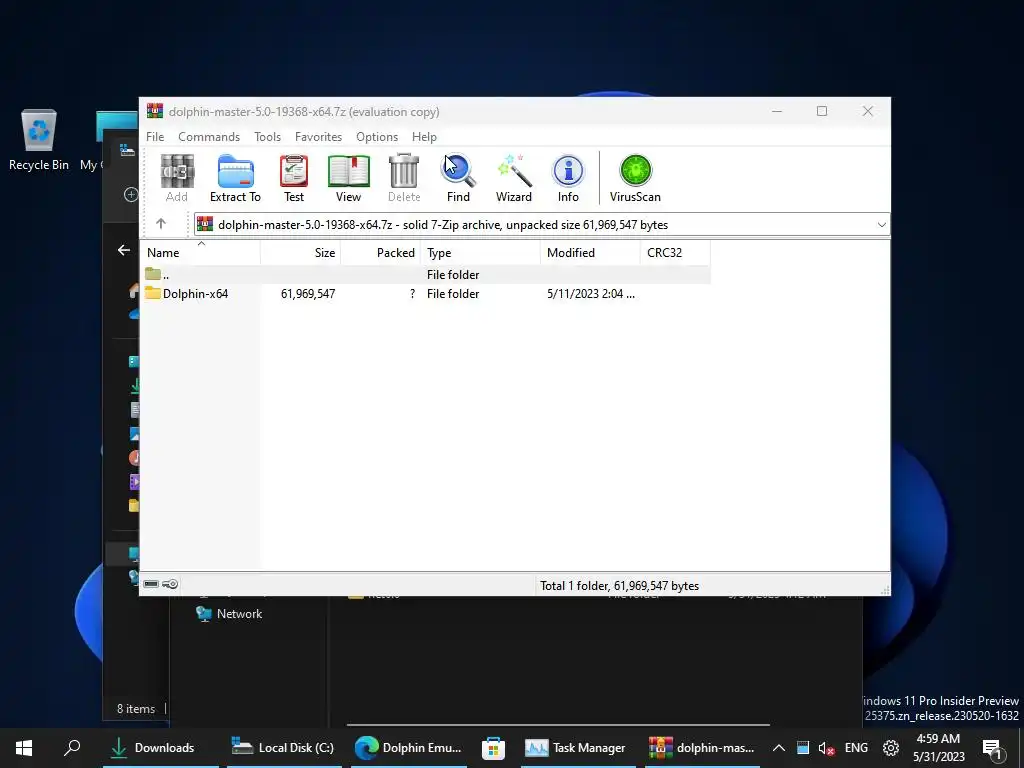Click the size value 61,969,547 in the Dolphin-x64 row
This screenshot has width=1024, height=768.
[x=308, y=294]
